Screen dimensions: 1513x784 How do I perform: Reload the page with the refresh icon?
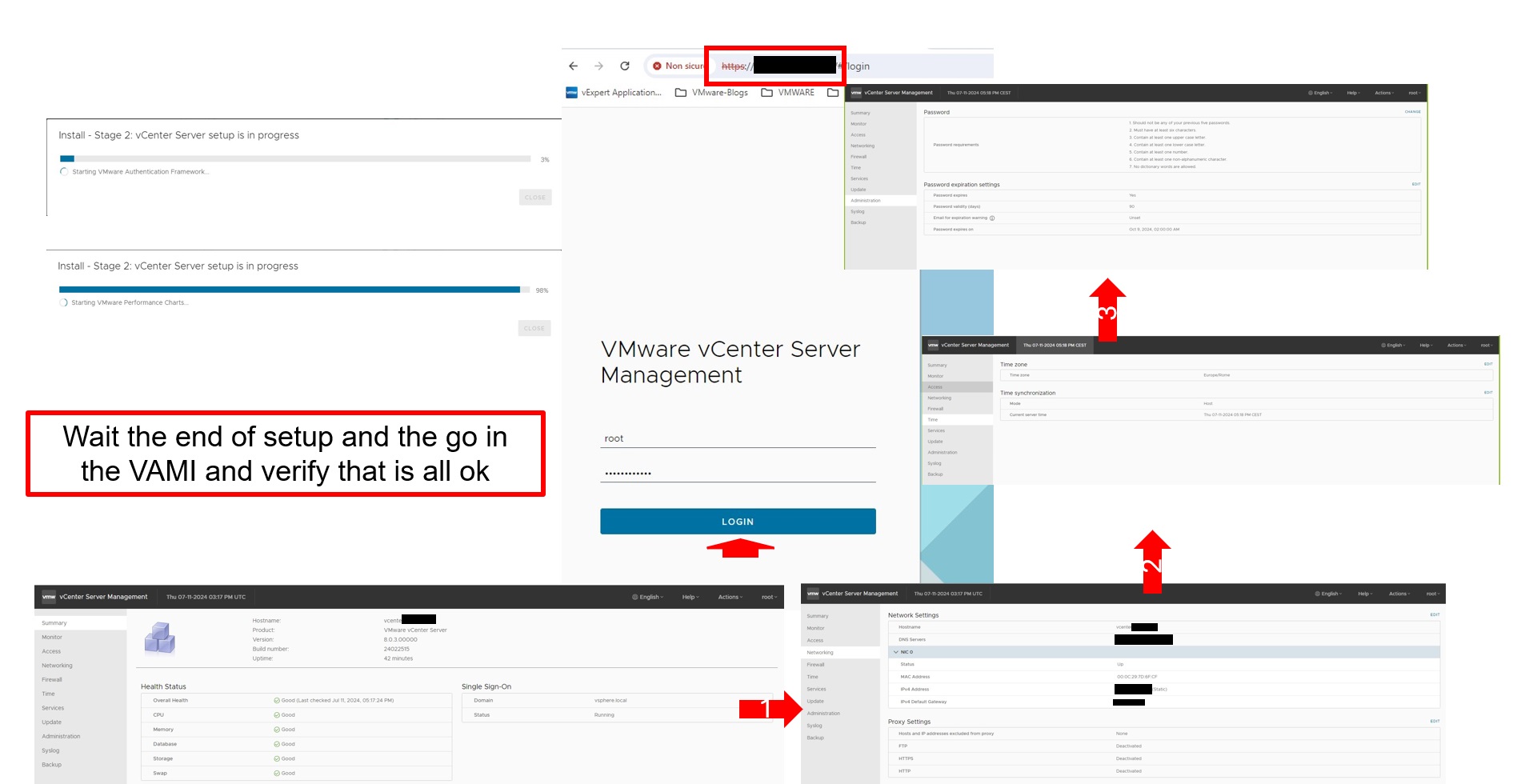tap(625, 66)
